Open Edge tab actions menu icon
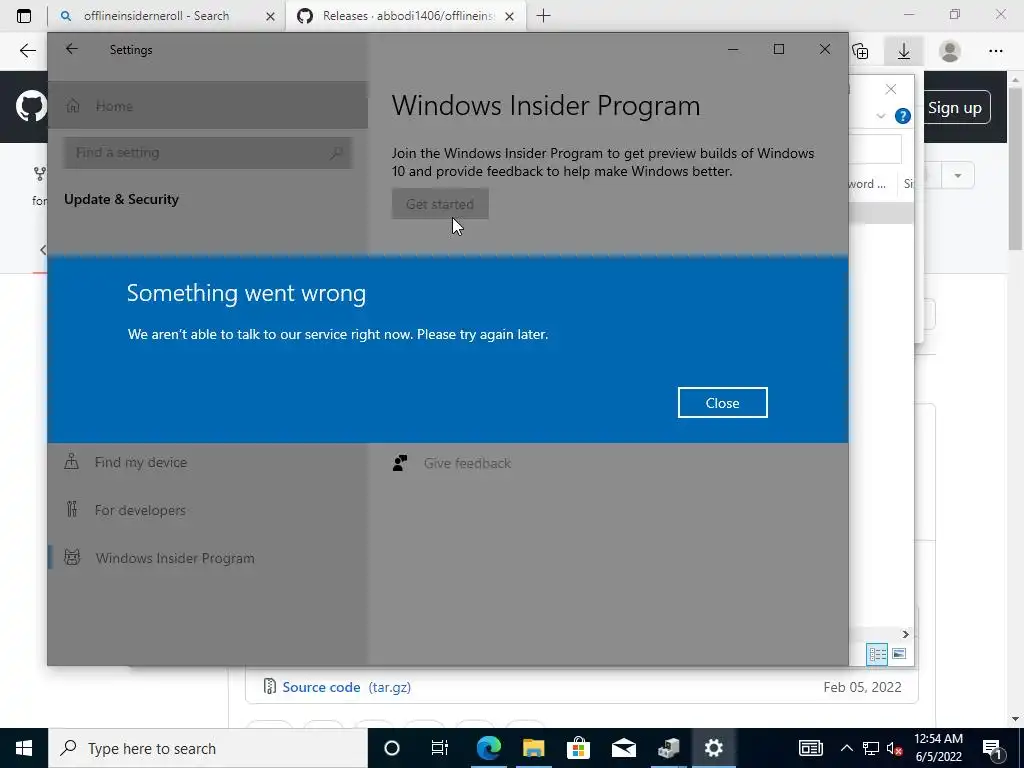 coord(24,16)
